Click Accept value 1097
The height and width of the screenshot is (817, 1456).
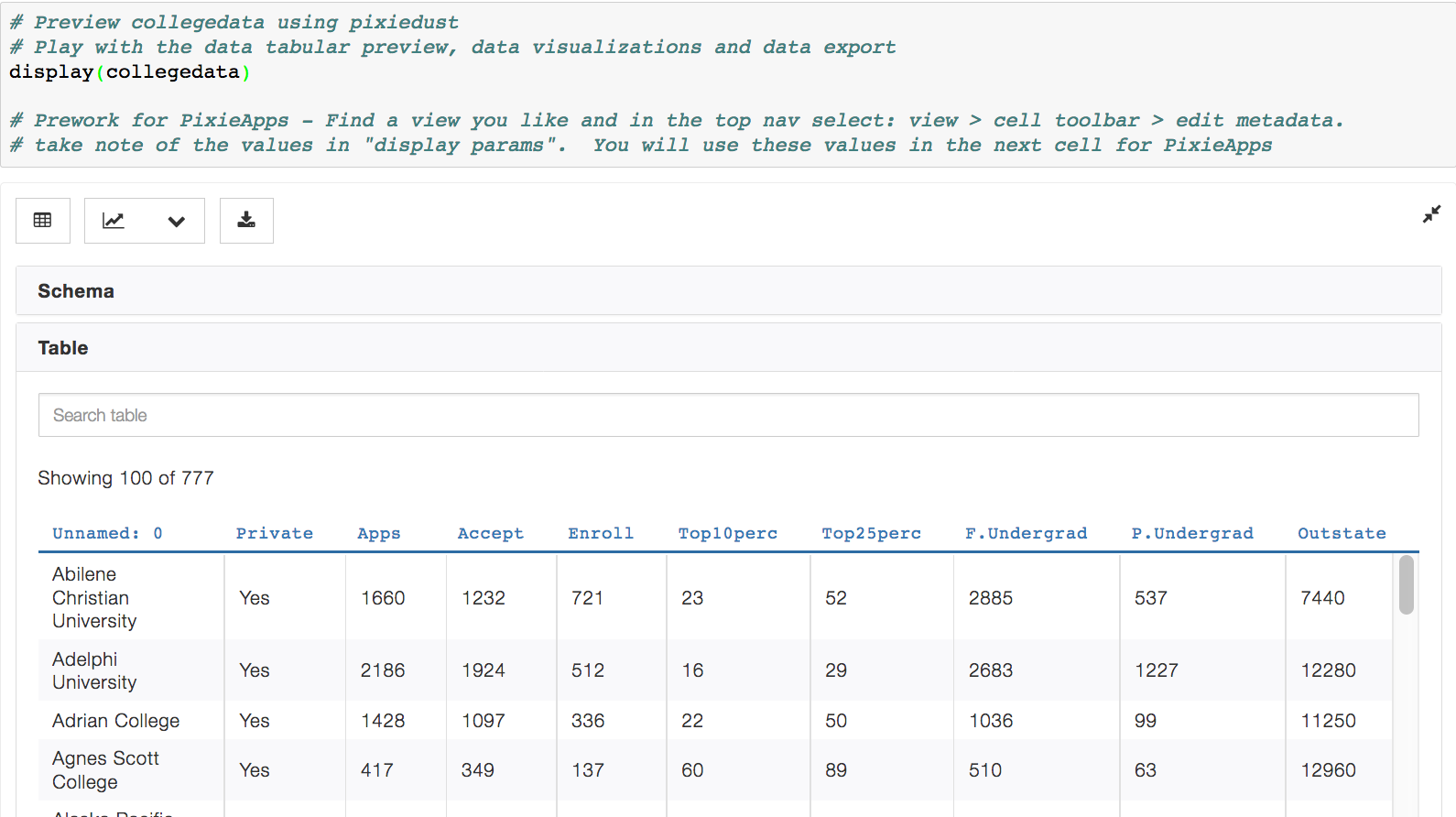coord(484,721)
